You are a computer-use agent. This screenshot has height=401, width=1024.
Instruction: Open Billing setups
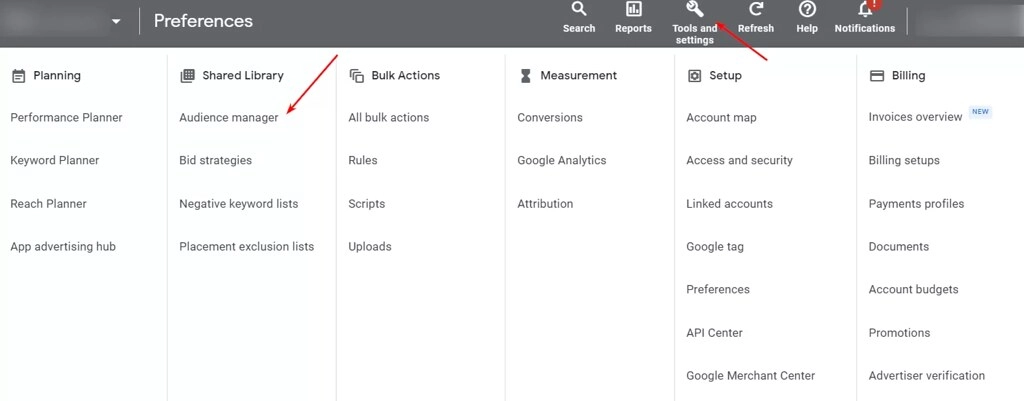(x=904, y=160)
